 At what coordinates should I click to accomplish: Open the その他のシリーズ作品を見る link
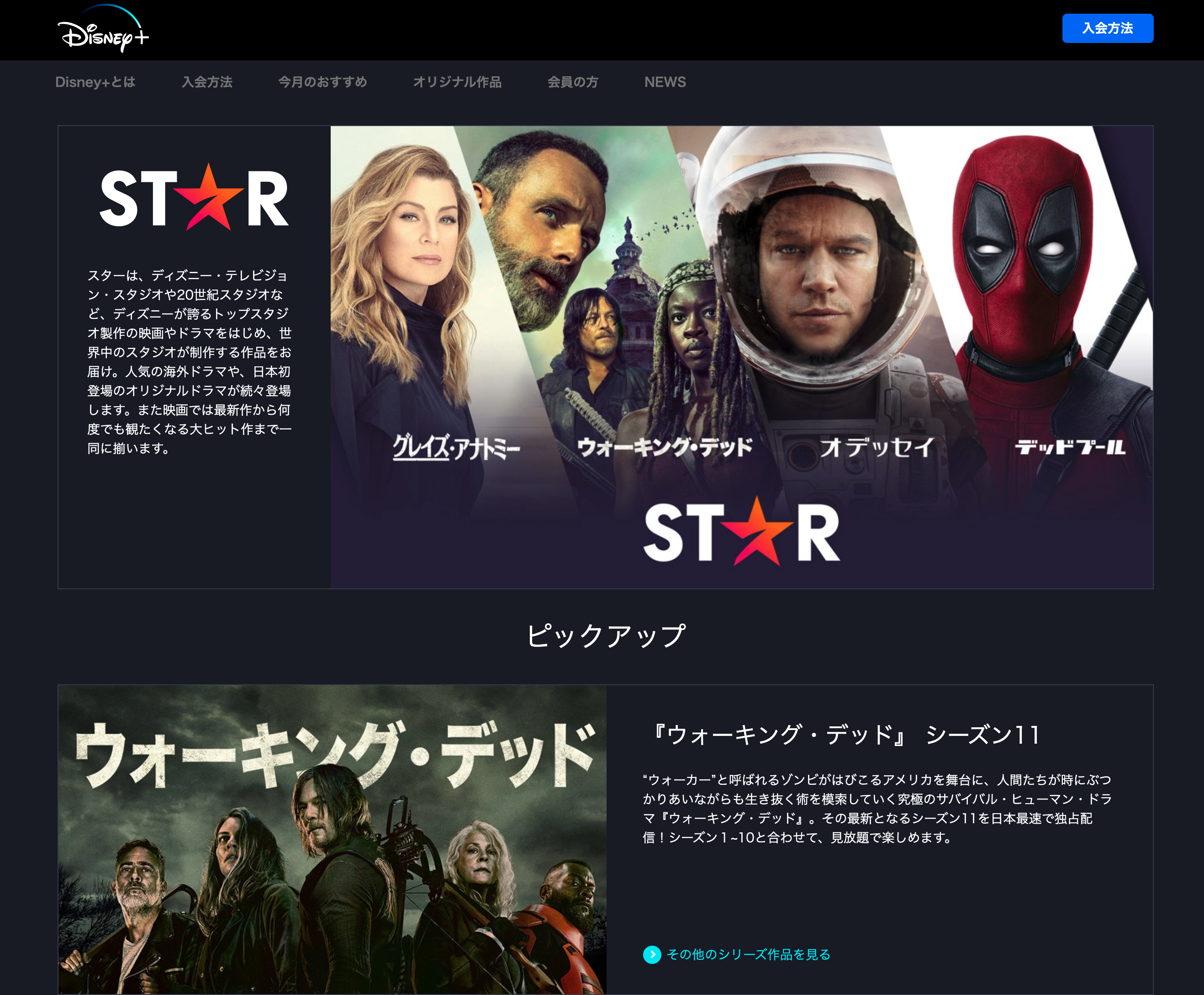click(749, 954)
